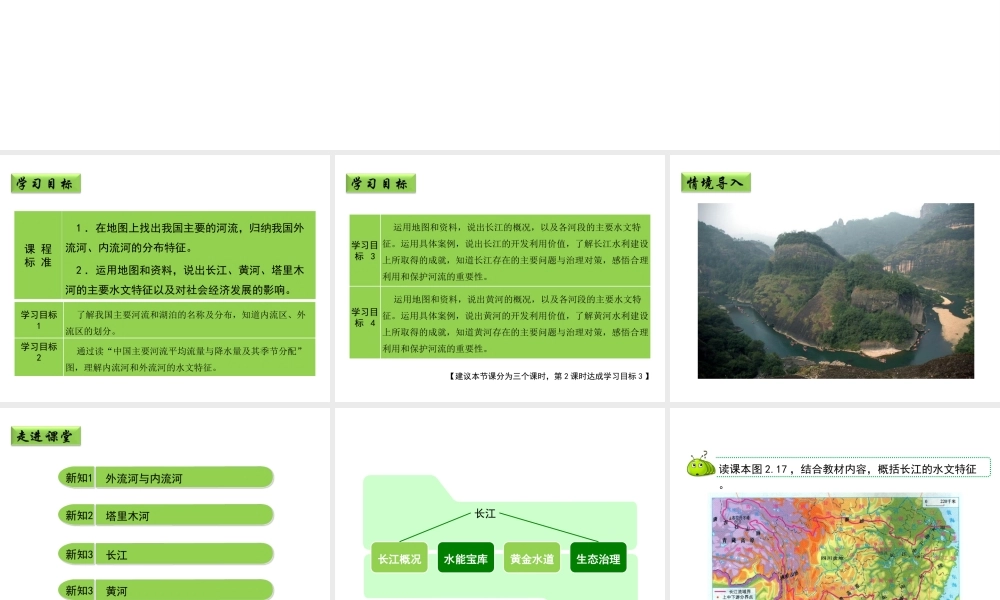Click text starting 运用地图和资料，说出黄河的概况
Viewport: 1000px width, 600px height.
coord(515,323)
